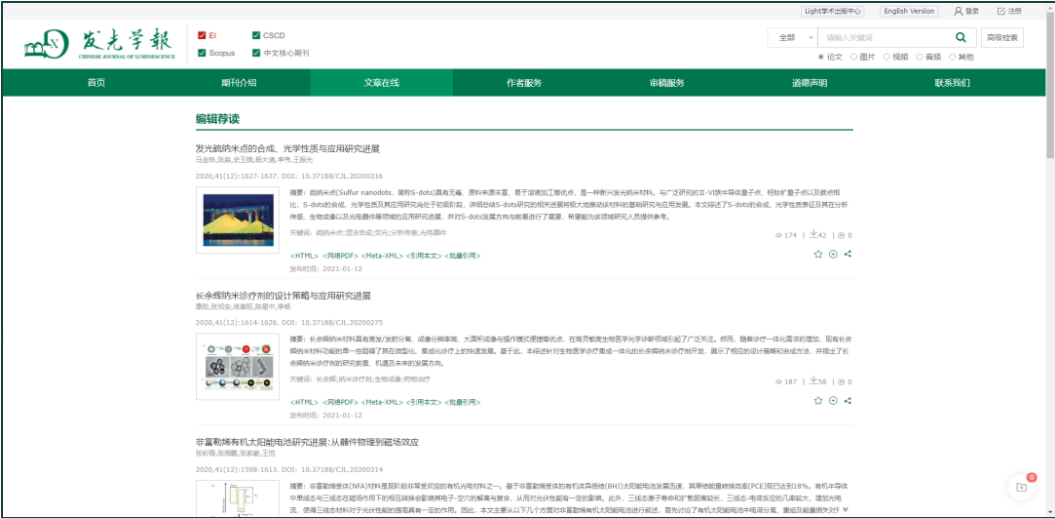The image size is (1055, 518).
Task: Click the plus-circle icon on second article
Action: pyautogui.click(x=833, y=401)
